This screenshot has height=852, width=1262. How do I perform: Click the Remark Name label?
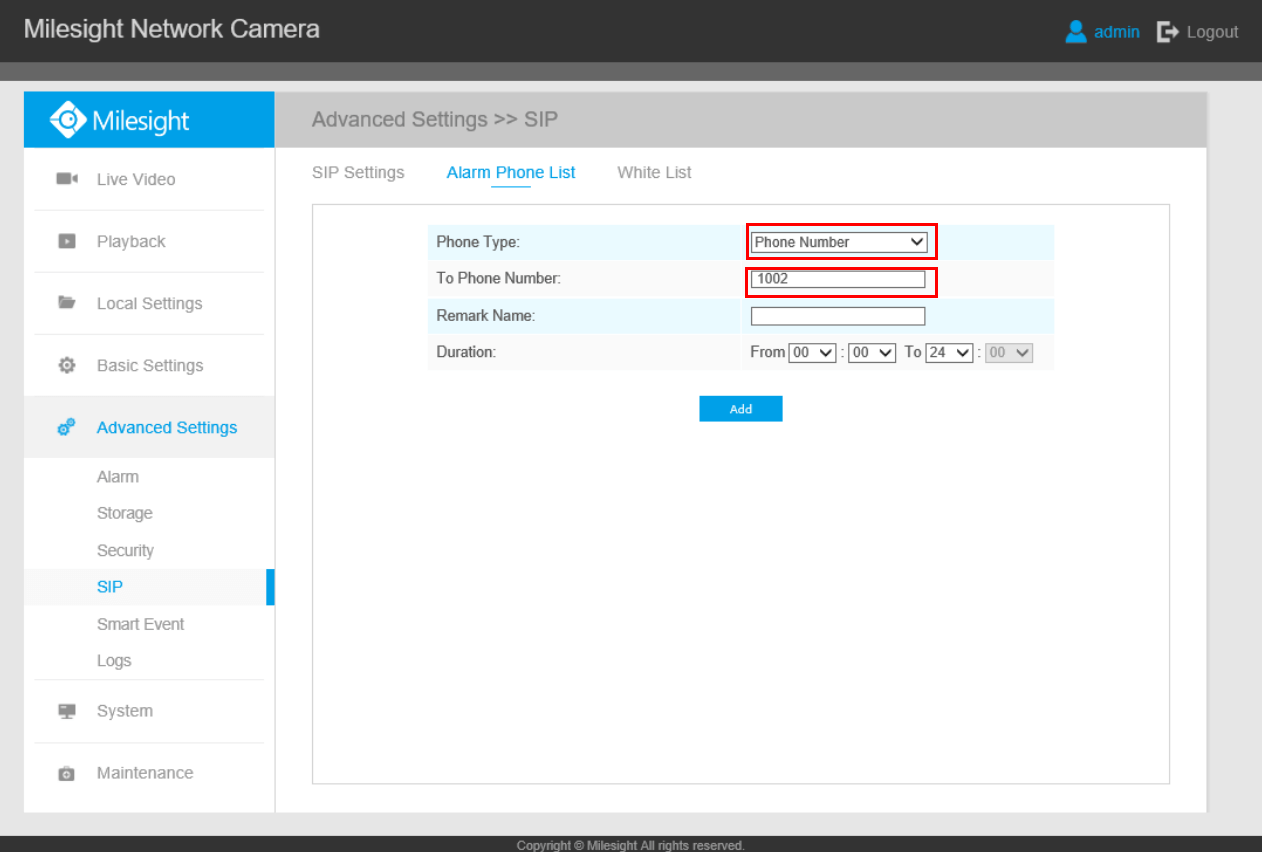pyautogui.click(x=486, y=316)
